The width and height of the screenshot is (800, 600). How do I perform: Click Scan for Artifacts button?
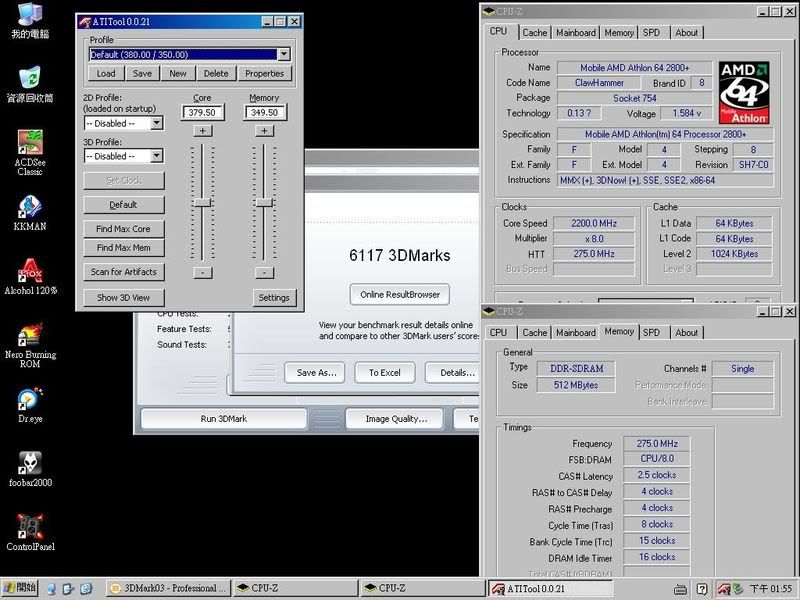click(123, 272)
